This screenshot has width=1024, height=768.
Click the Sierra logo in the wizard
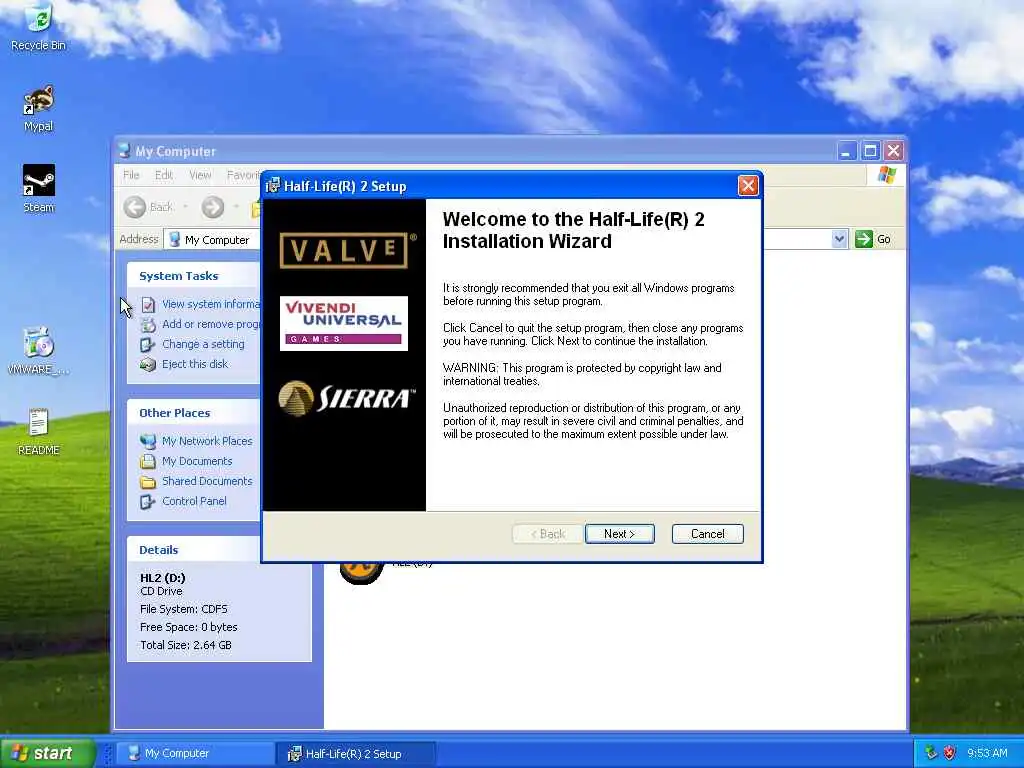point(347,398)
